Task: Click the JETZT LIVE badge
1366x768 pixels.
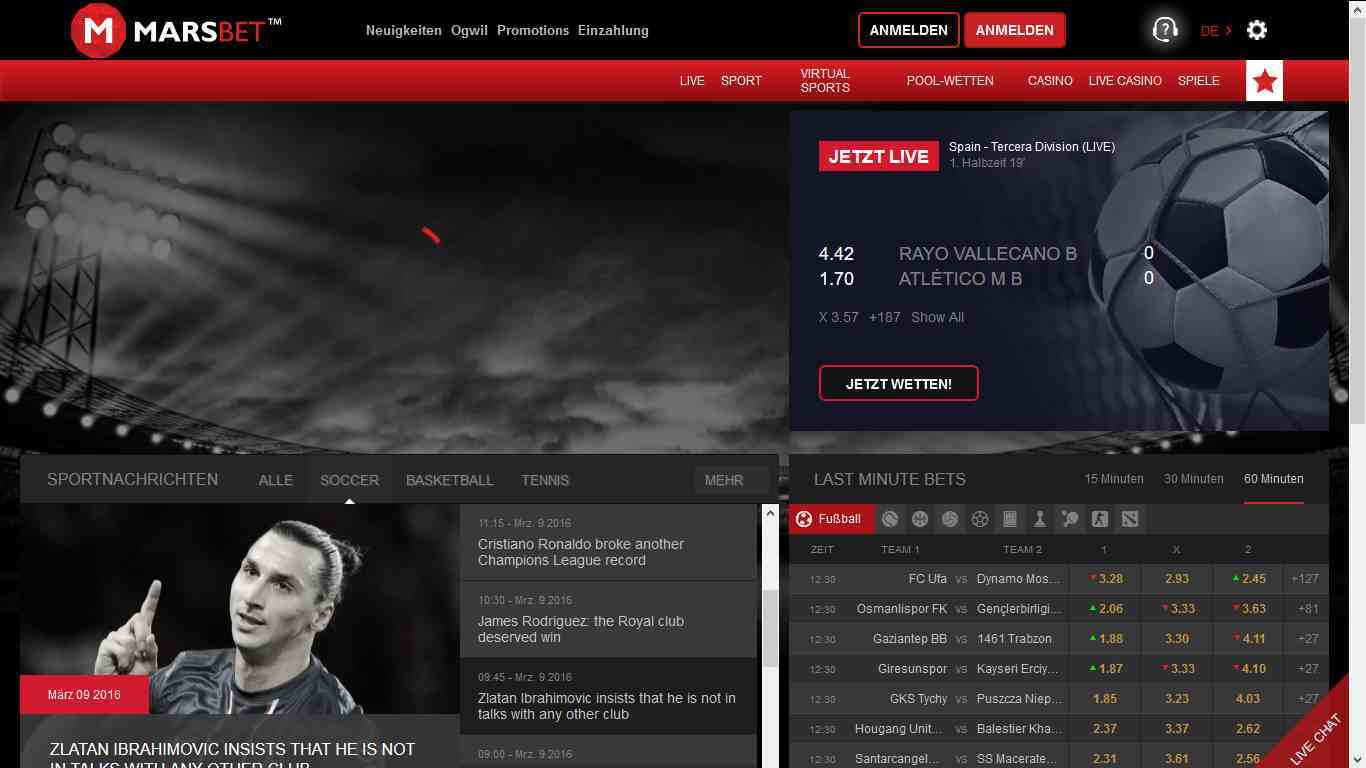Action: point(879,156)
